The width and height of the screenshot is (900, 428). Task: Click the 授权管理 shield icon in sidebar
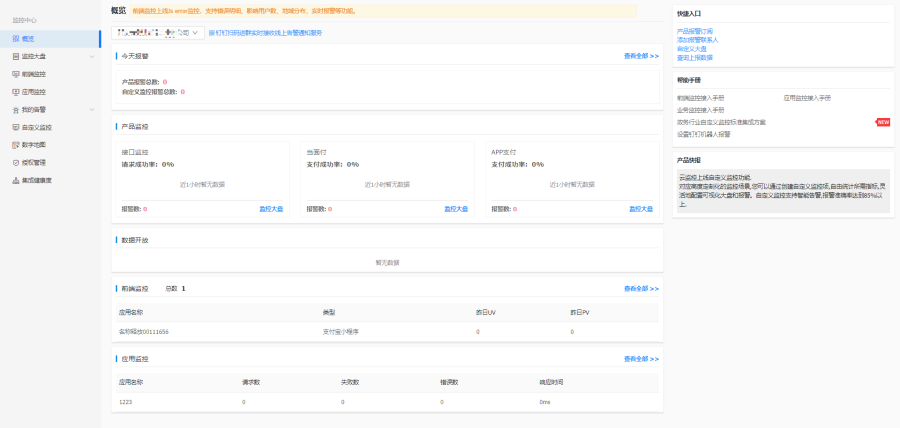click(x=16, y=162)
